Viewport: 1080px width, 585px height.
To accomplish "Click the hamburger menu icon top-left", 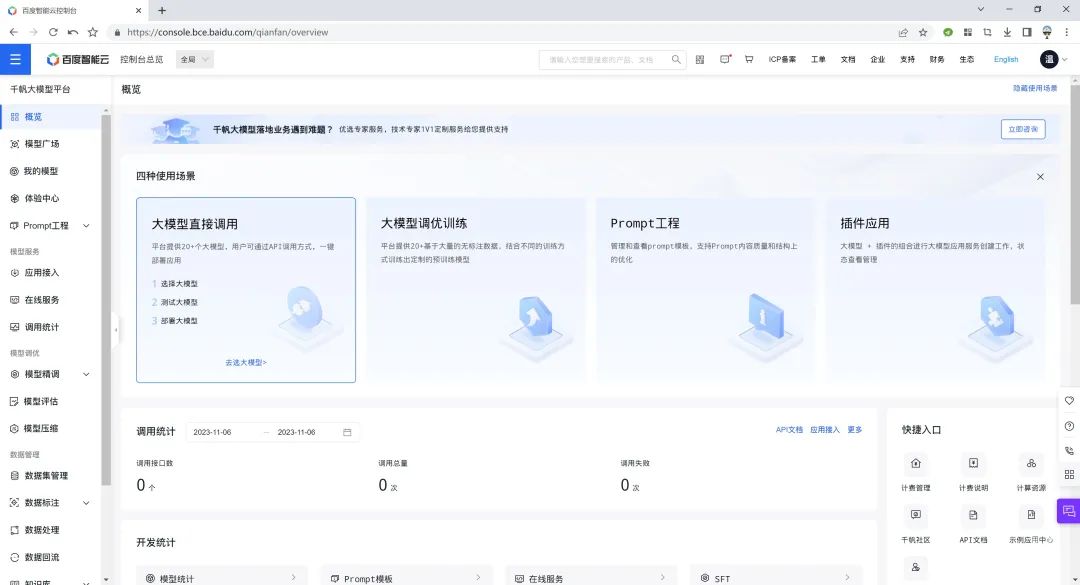I will click(16, 58).
